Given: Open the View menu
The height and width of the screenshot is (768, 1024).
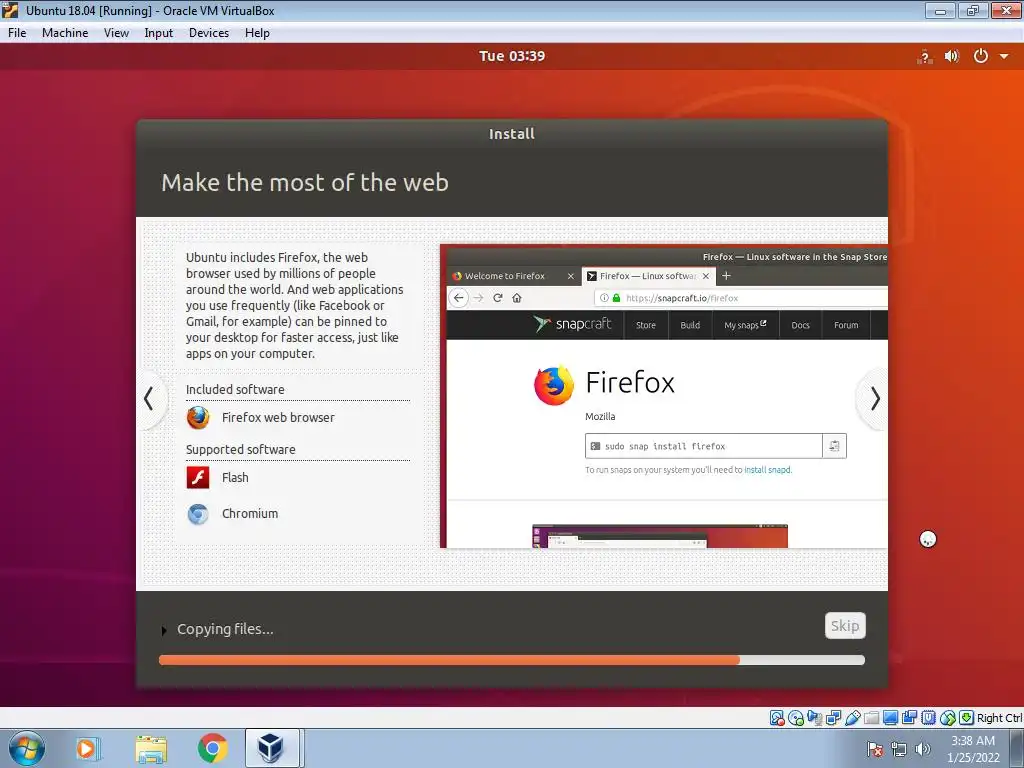Looking at the screenshot, I should tap(116, 33).
